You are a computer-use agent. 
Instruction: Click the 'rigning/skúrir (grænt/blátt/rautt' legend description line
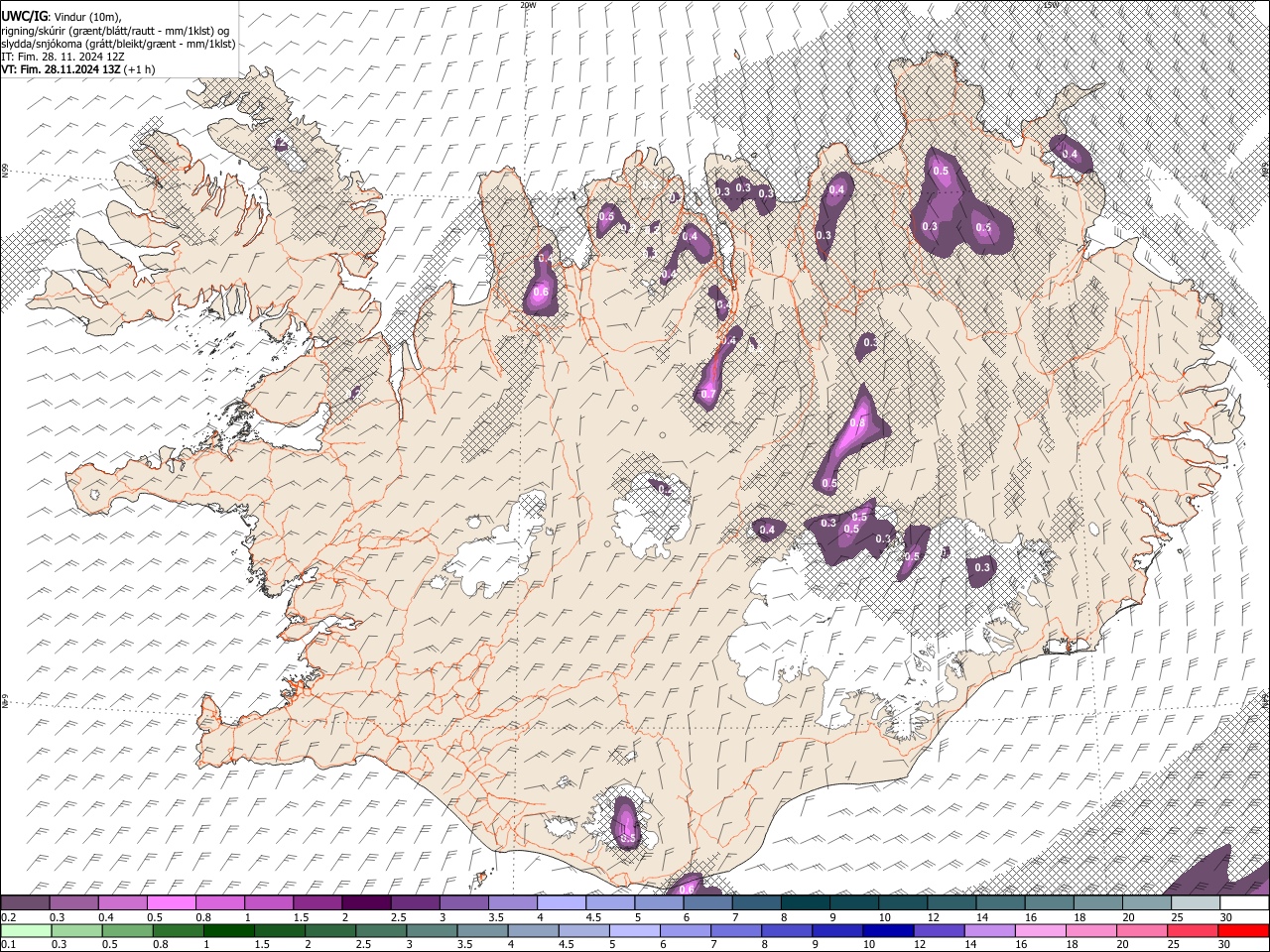[x=117, y=31]
